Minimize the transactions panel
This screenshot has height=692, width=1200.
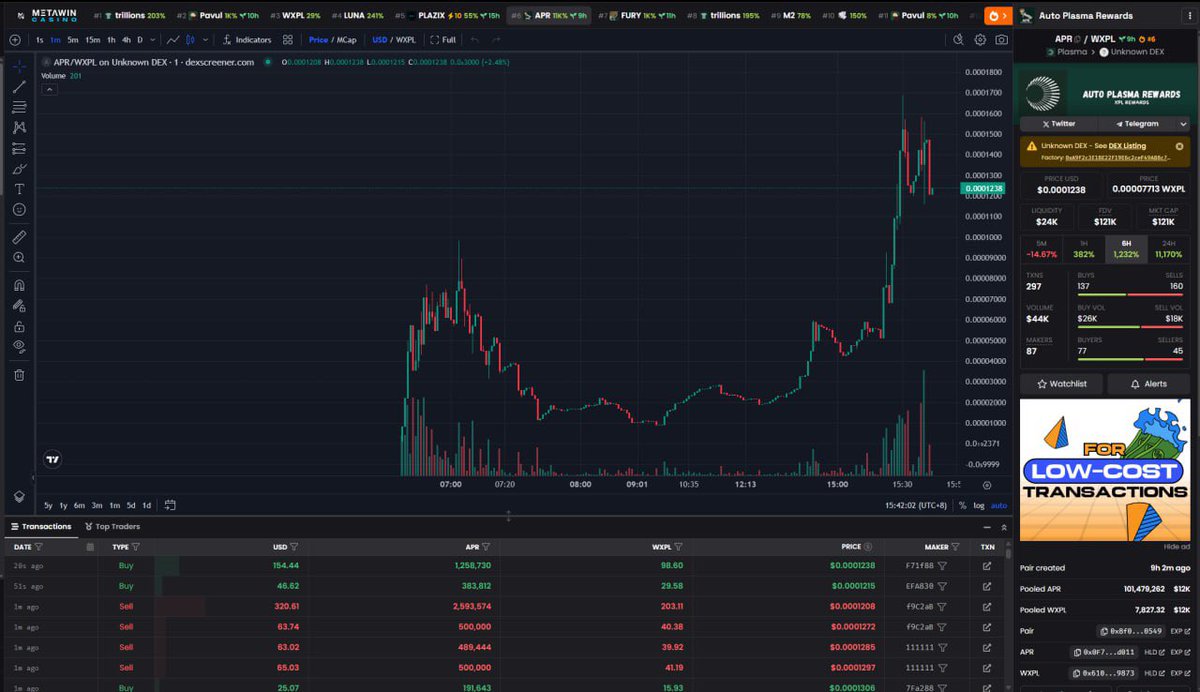click(x=988, y=526)
